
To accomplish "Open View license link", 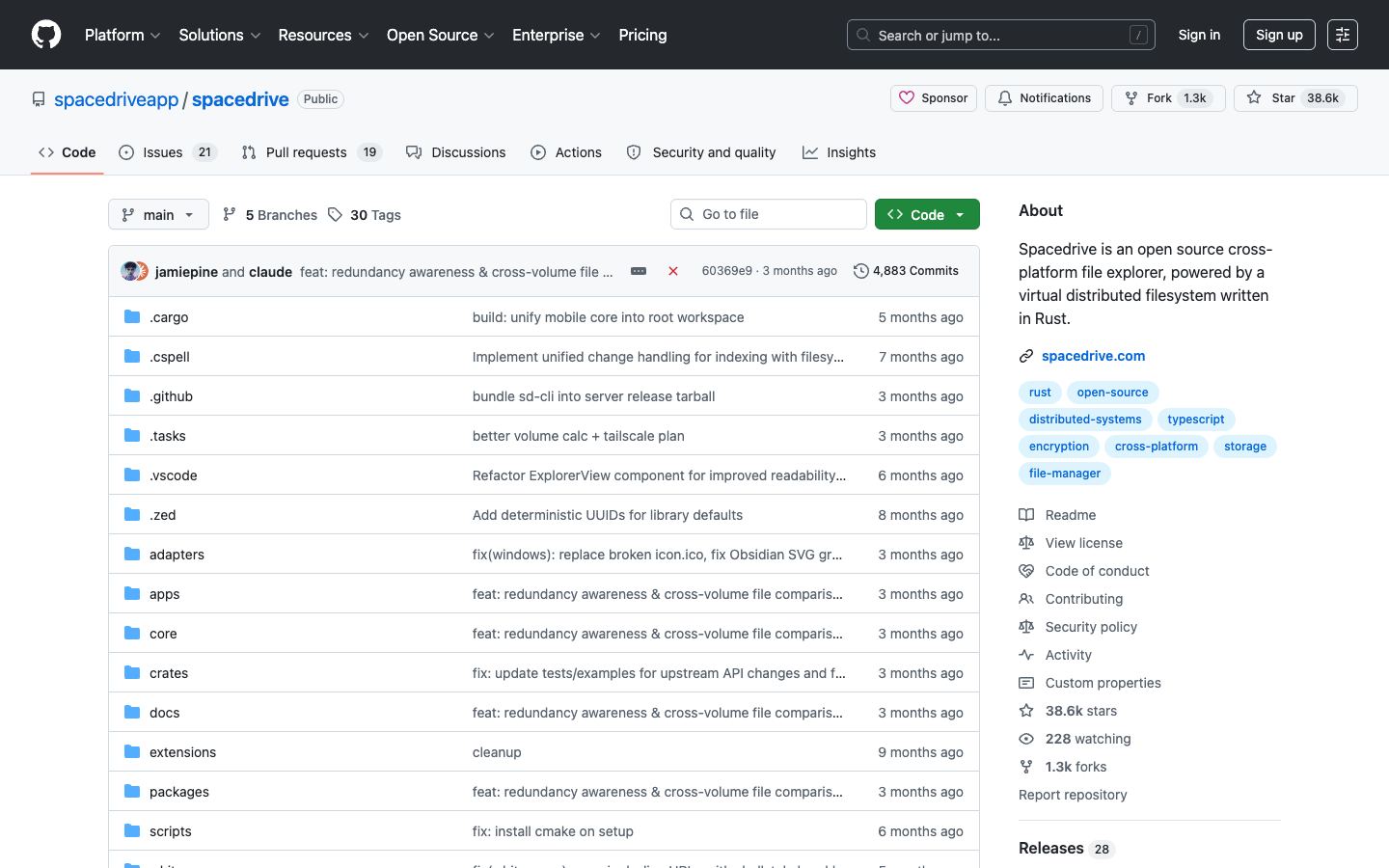I will (1071, 543).
